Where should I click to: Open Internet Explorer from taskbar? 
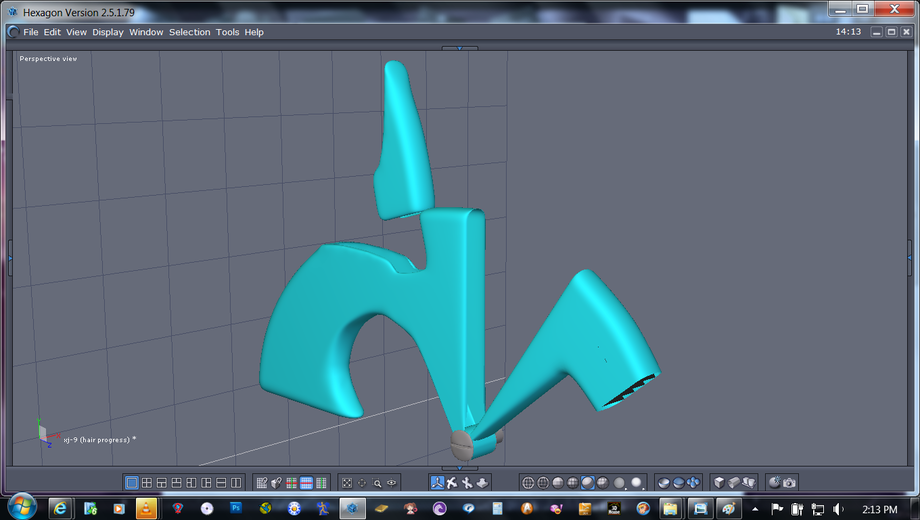(x=60, y=508)
